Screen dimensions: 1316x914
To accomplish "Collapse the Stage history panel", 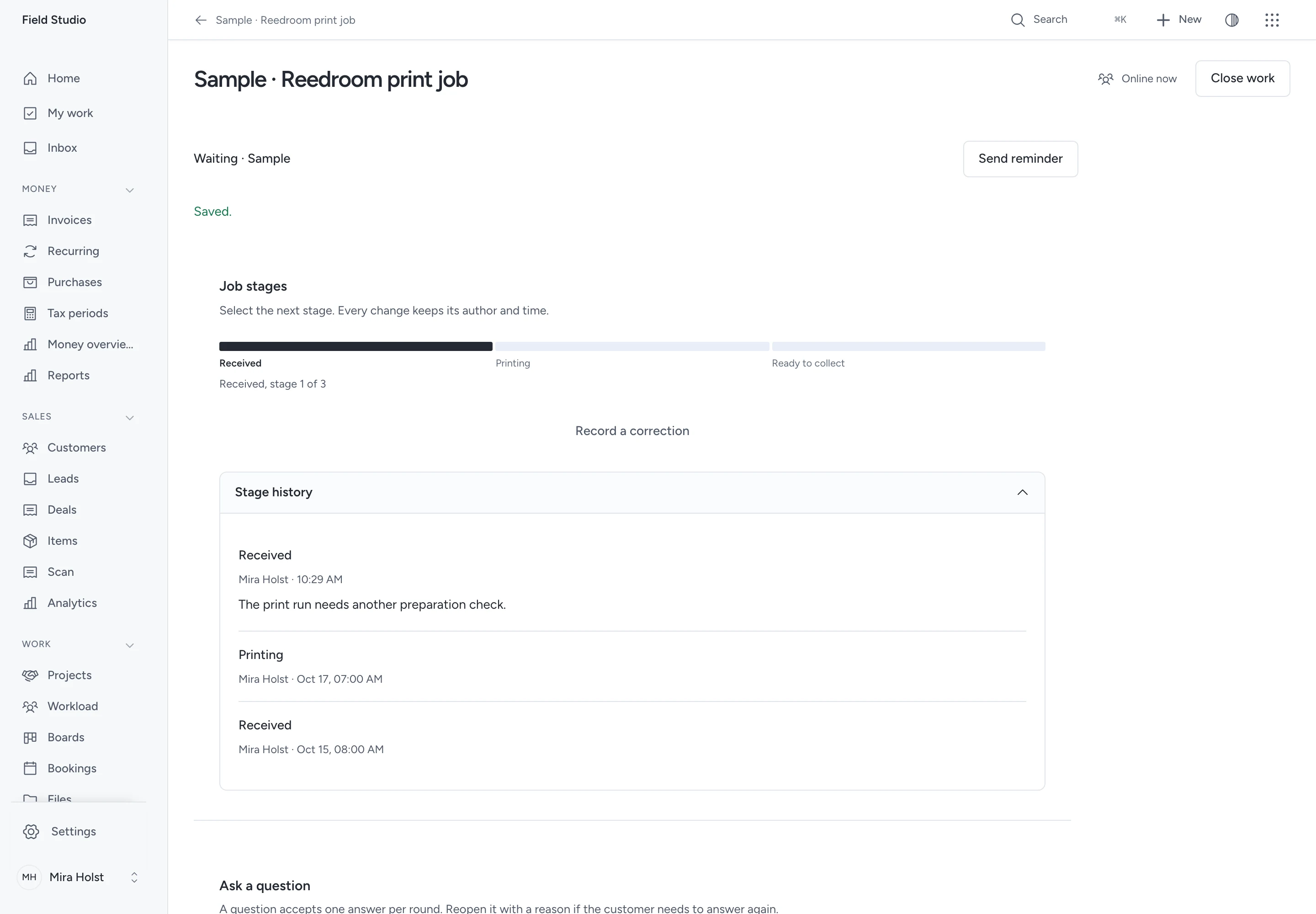I will (631, 493).
